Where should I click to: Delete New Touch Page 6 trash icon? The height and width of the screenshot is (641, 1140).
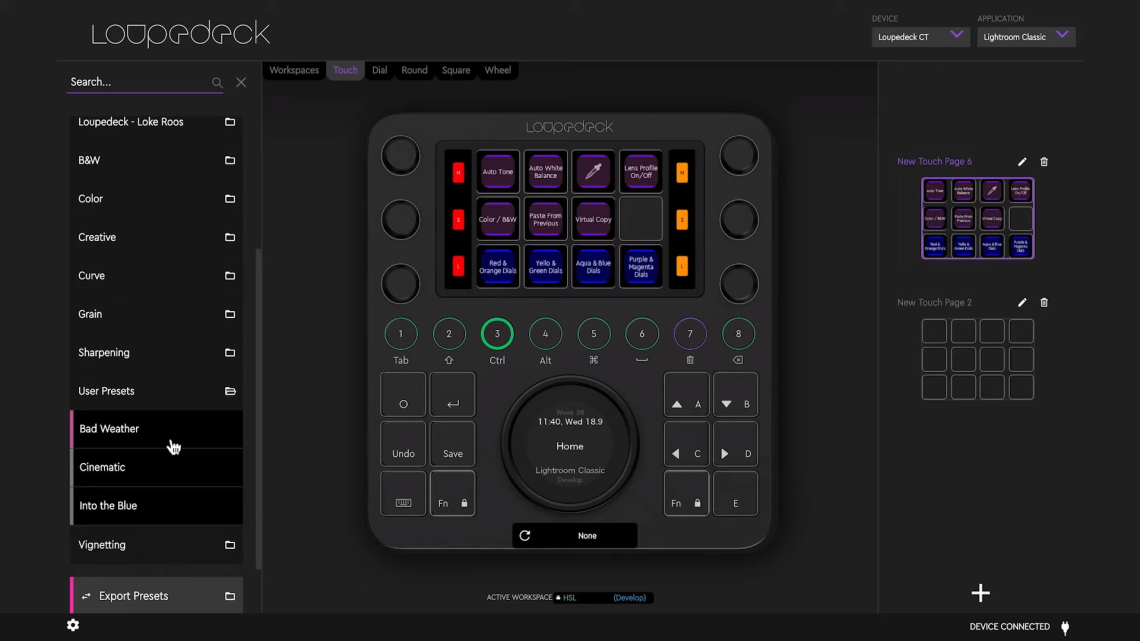pyautogui.click(x=1044, y=161)
